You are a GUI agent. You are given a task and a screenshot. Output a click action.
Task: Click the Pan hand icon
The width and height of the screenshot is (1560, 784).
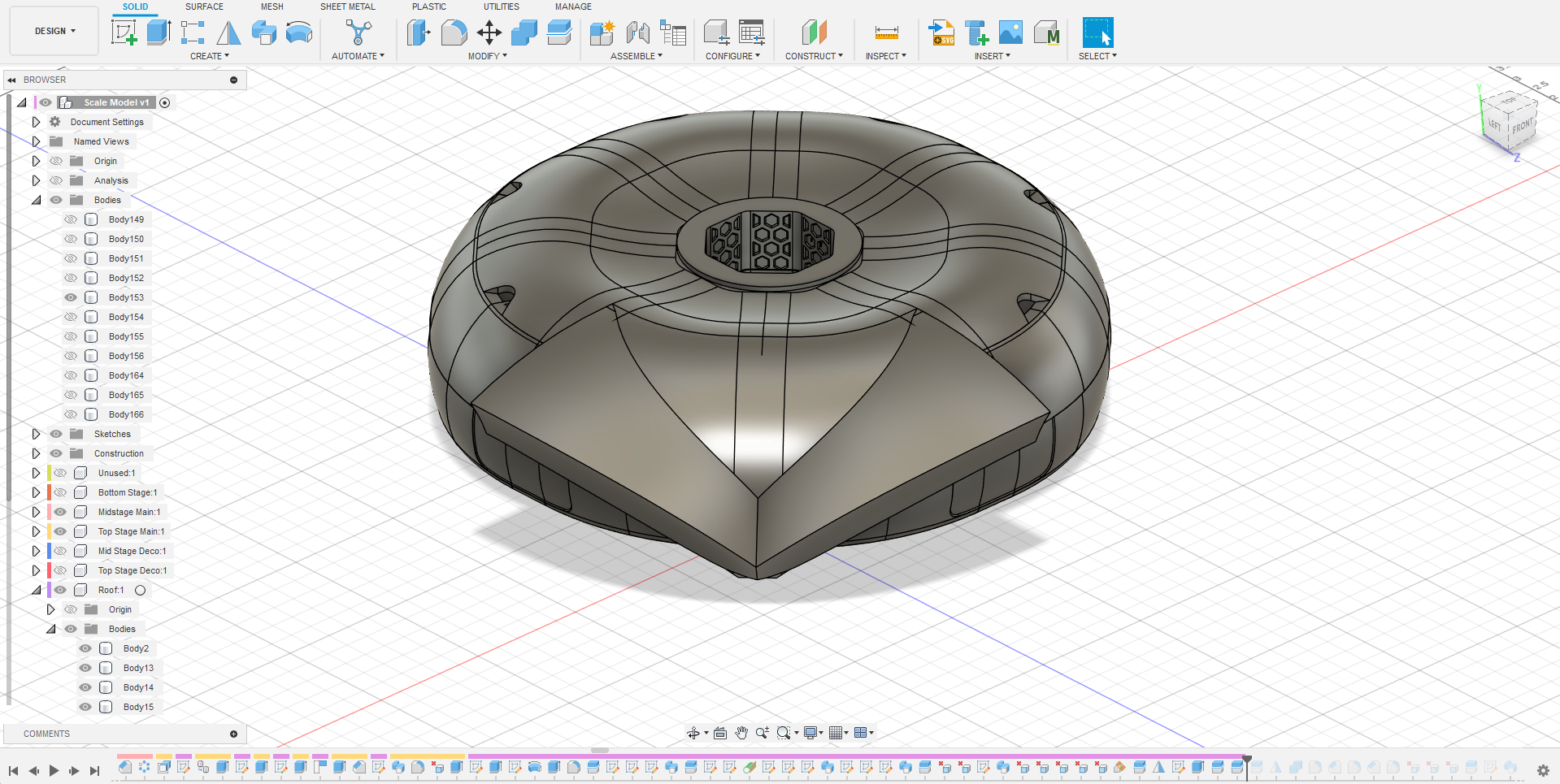pyautogui.click(x=741, y=733)
